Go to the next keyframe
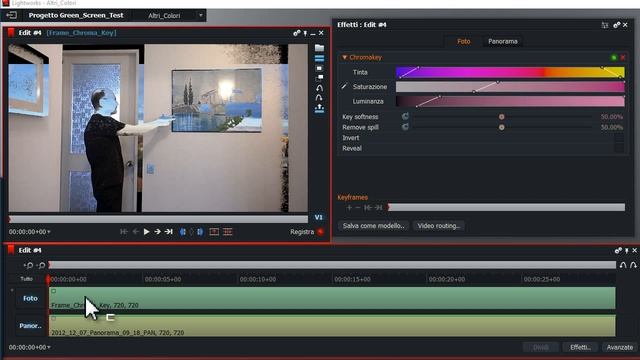 379,208
